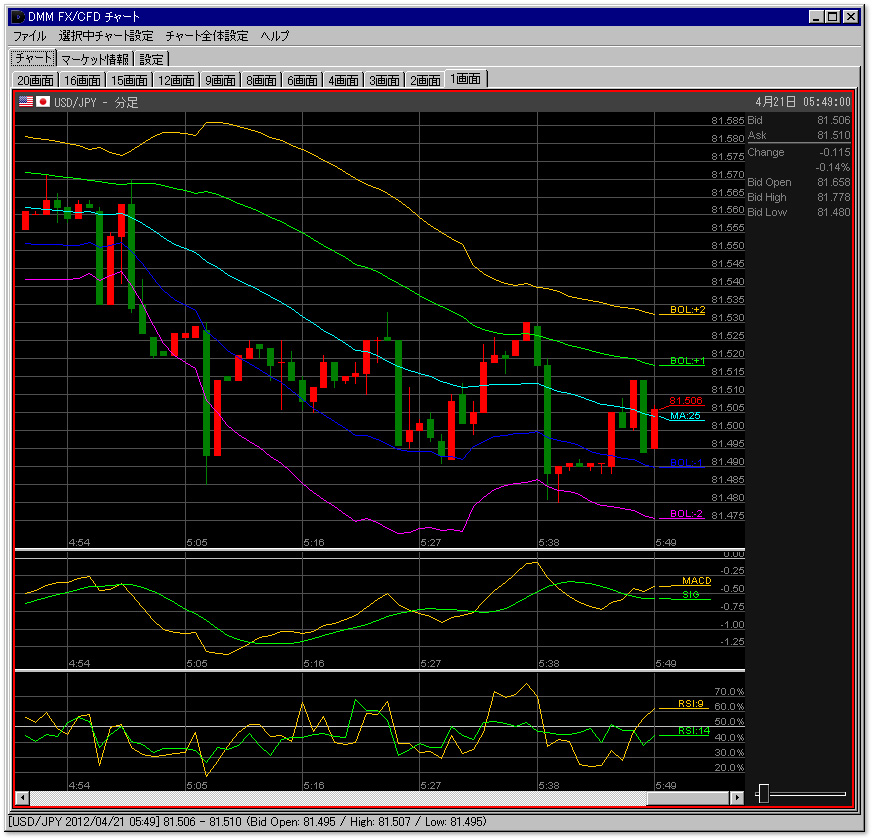This screenshot has width=873, height=840.
Task: Select the 15画面 layout tab
Action: coord(129,80)
